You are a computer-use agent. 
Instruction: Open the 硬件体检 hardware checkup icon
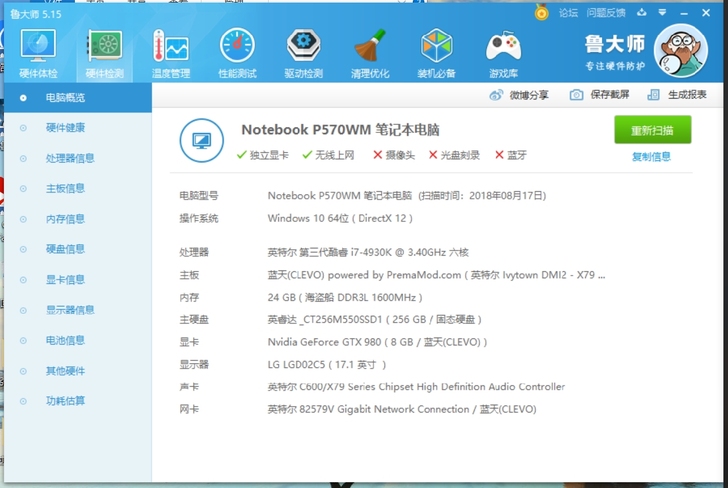(x=38, y=52)
